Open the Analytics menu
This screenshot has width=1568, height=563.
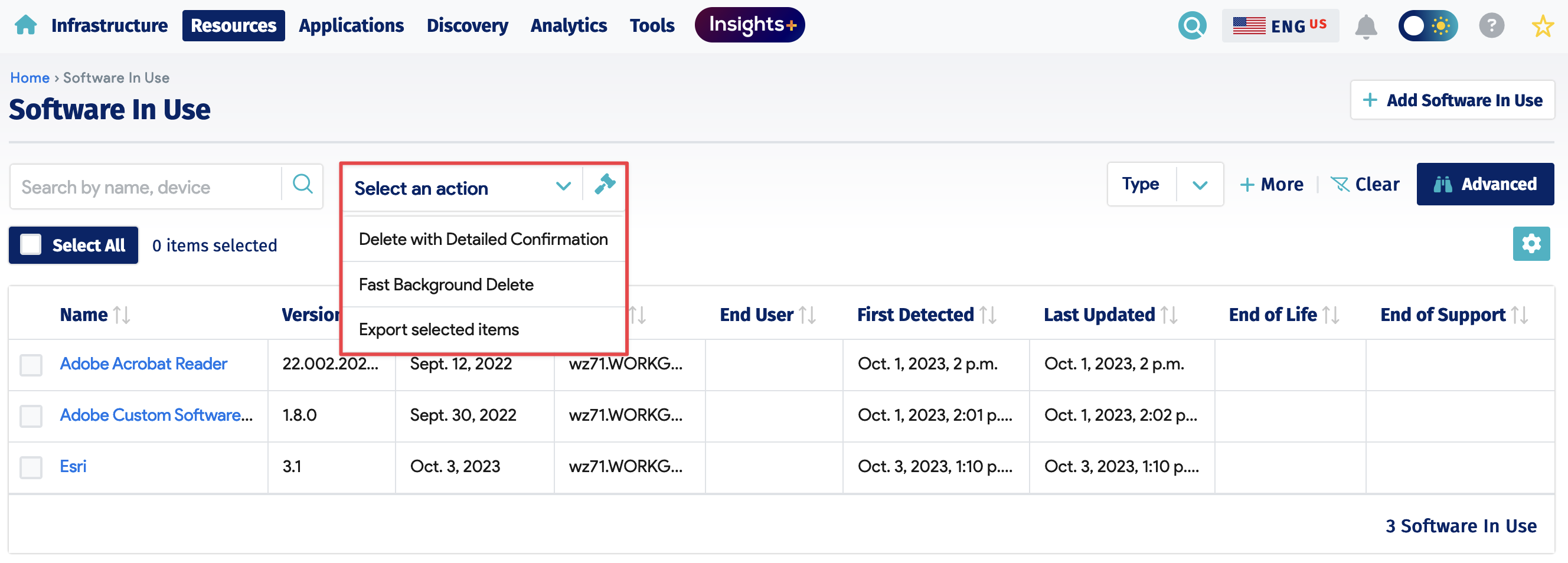[x=569, y=25]
